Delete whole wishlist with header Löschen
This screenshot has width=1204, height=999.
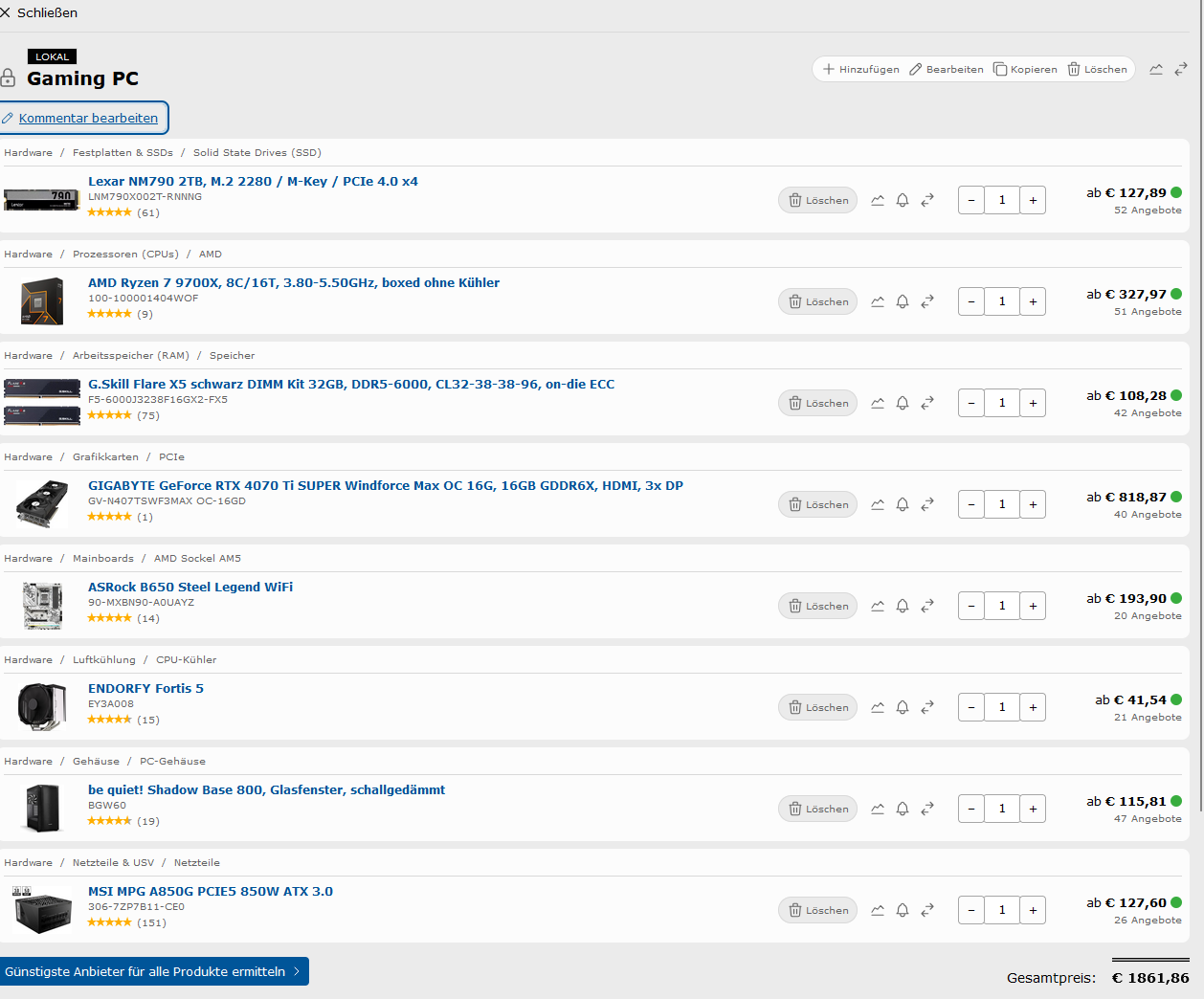coord(1097,69)
